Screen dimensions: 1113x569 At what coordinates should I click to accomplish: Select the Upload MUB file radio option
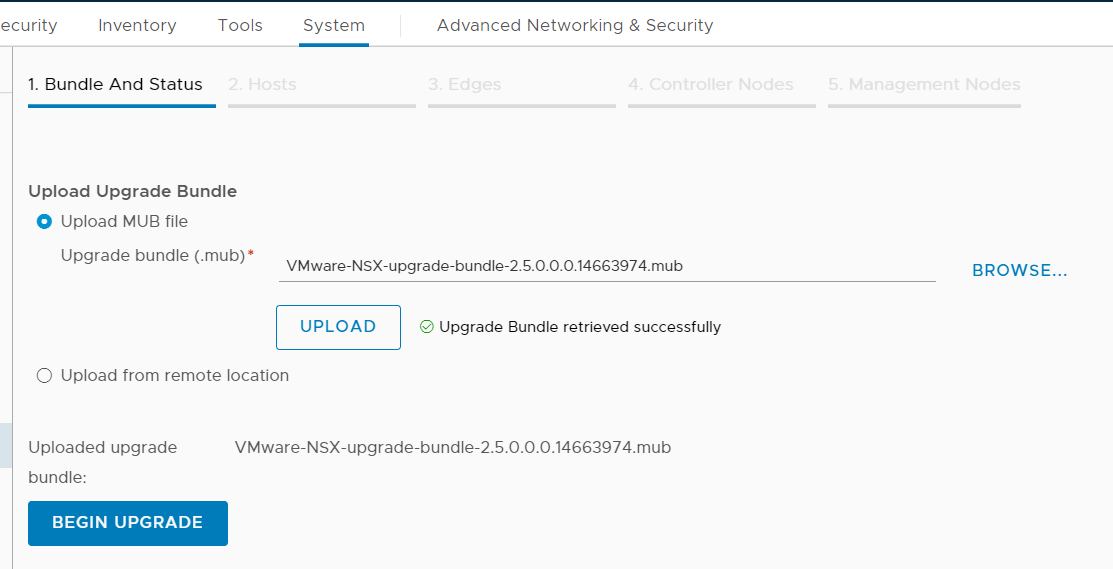(44, 222)
